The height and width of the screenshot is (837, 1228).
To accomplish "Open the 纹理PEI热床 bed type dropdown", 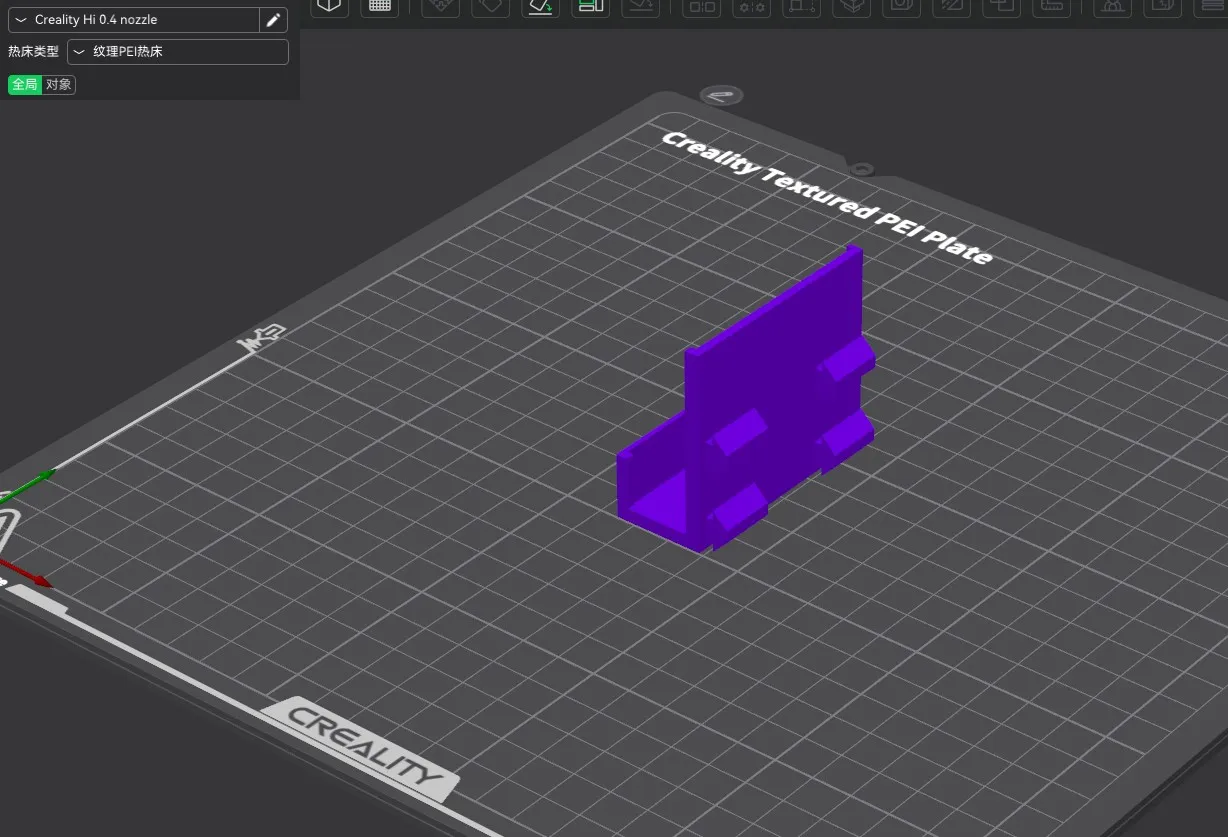I will coord(178,52).
